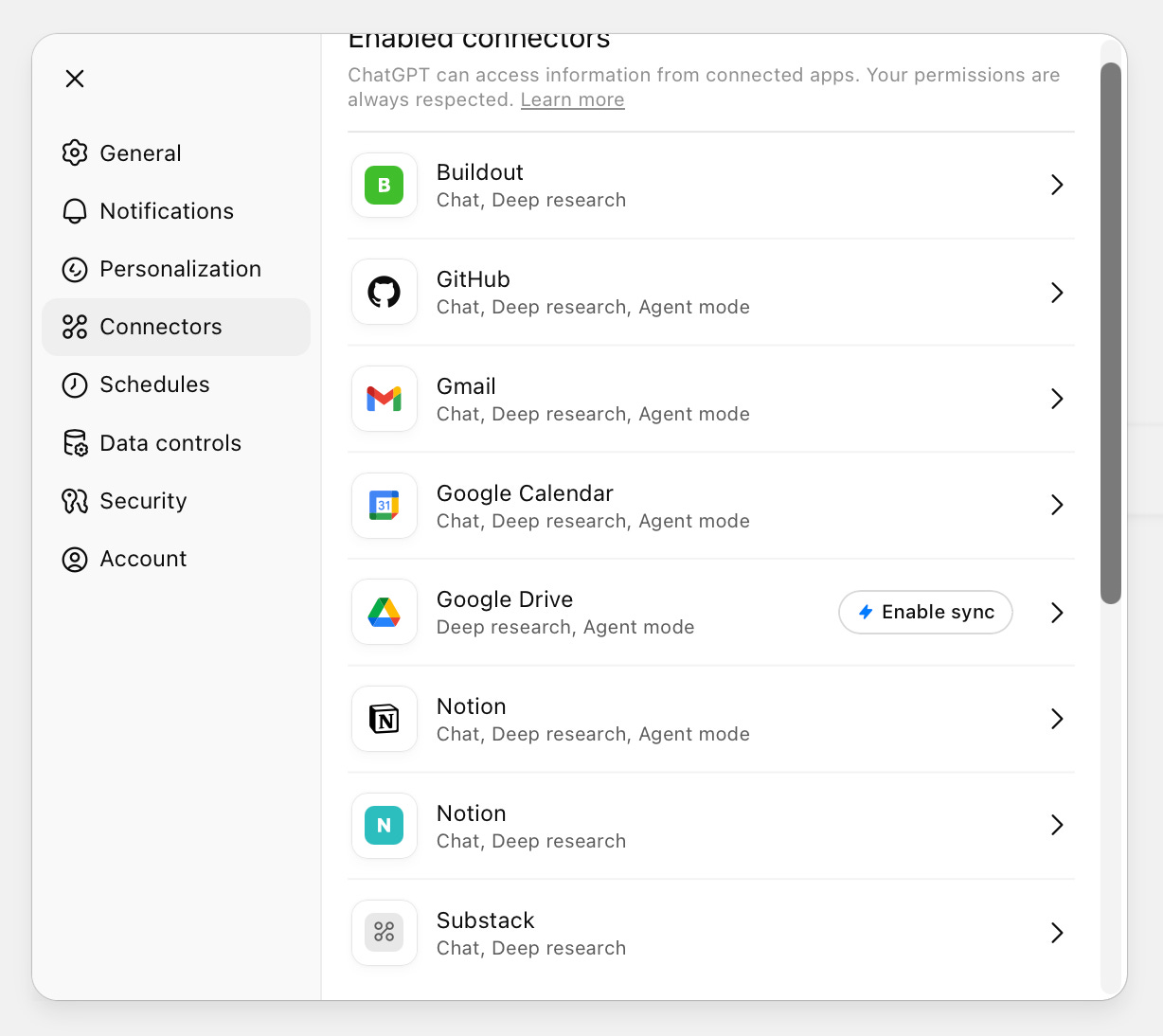Click the GitHub connector name

pos(473,279)
